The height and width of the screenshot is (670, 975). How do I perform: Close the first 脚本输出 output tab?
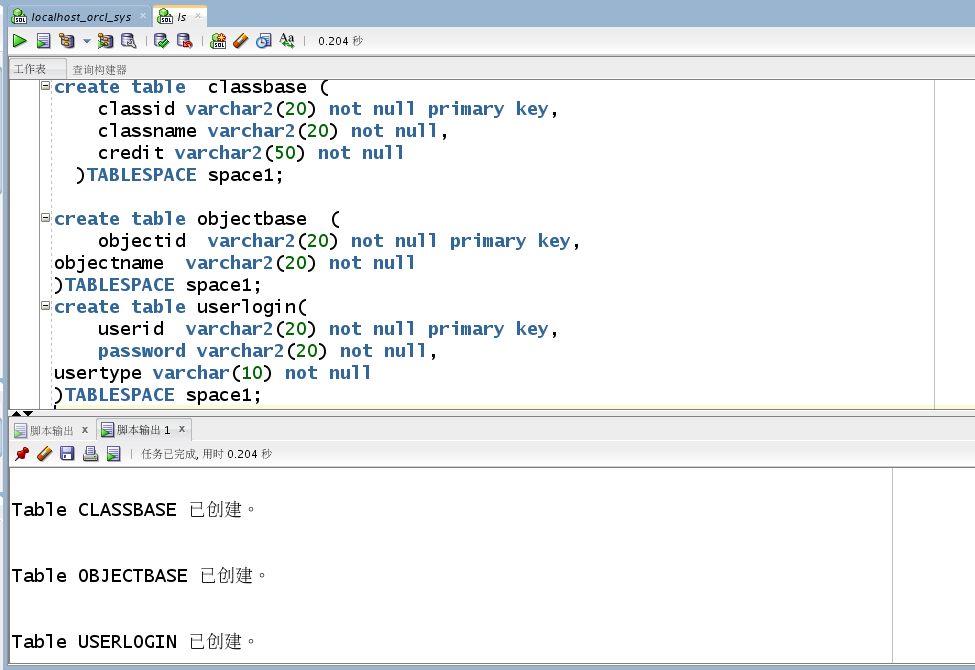coord(85,429)
